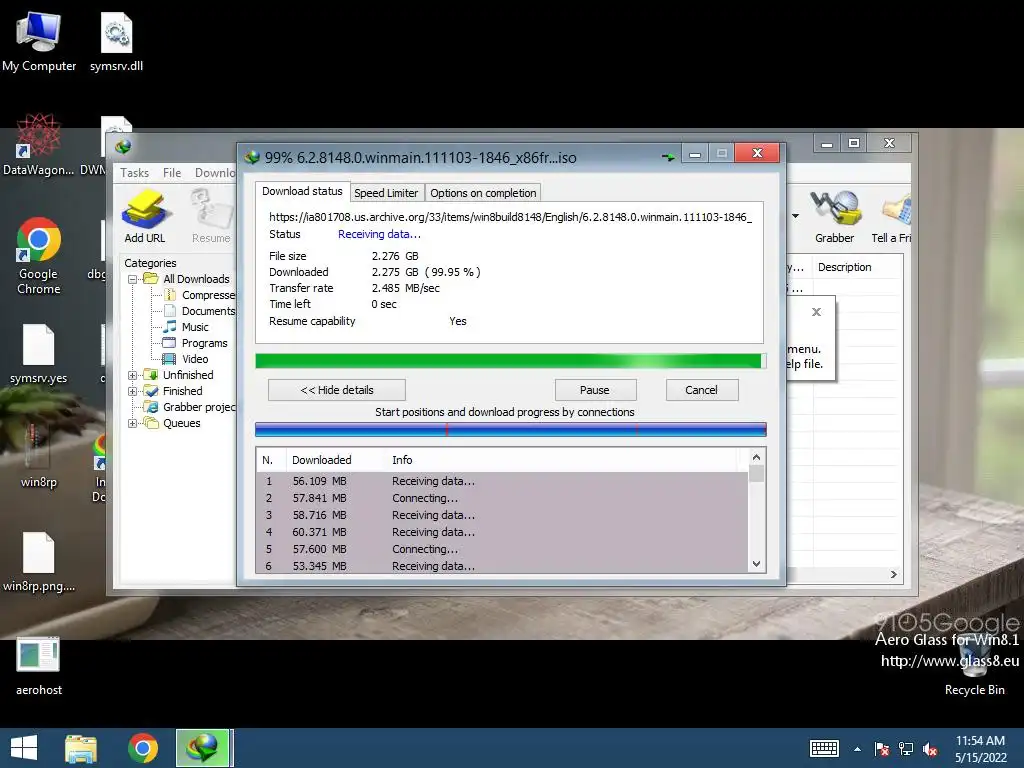Expand the Finished category node
The height and width of the screenshot is (768, 1024).
(133, 391)
